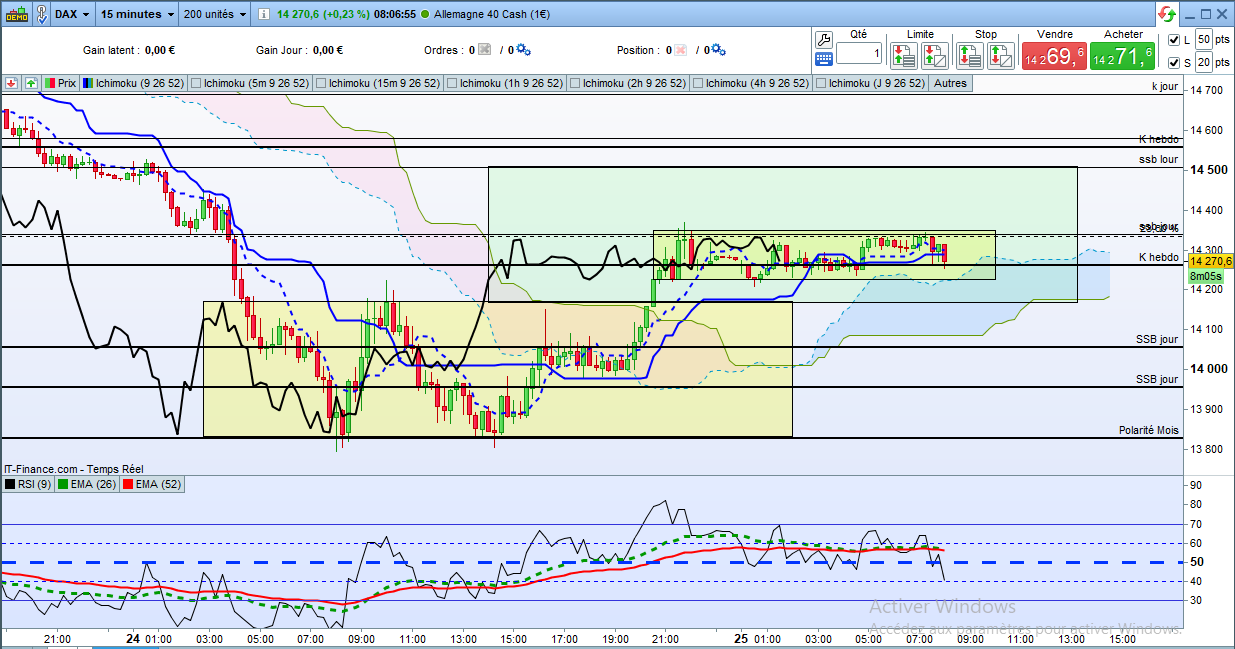Click the Gain latent value 0,00 €
Image resolution: width=1235 pixels, height=649 pixels.
[159, 50]
